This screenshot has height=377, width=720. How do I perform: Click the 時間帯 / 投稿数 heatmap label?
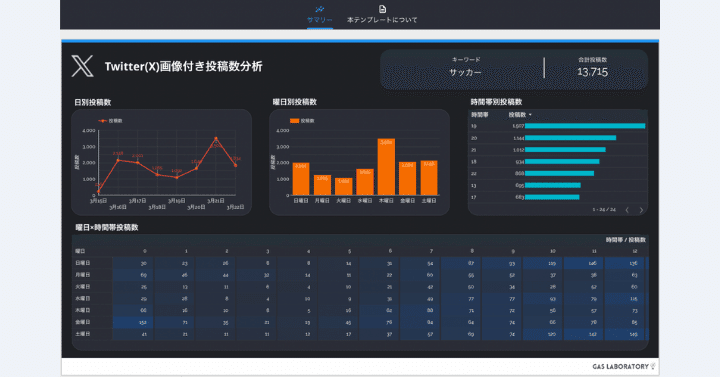(x=625, y=240)
